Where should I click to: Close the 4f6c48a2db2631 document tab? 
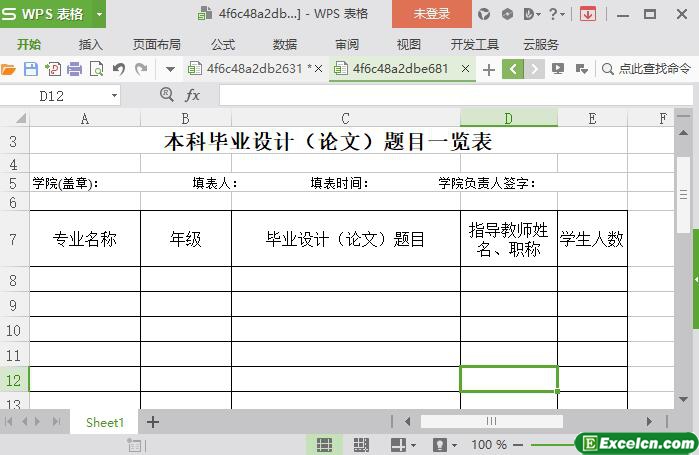pyautogui.click(x=318, y=69)
